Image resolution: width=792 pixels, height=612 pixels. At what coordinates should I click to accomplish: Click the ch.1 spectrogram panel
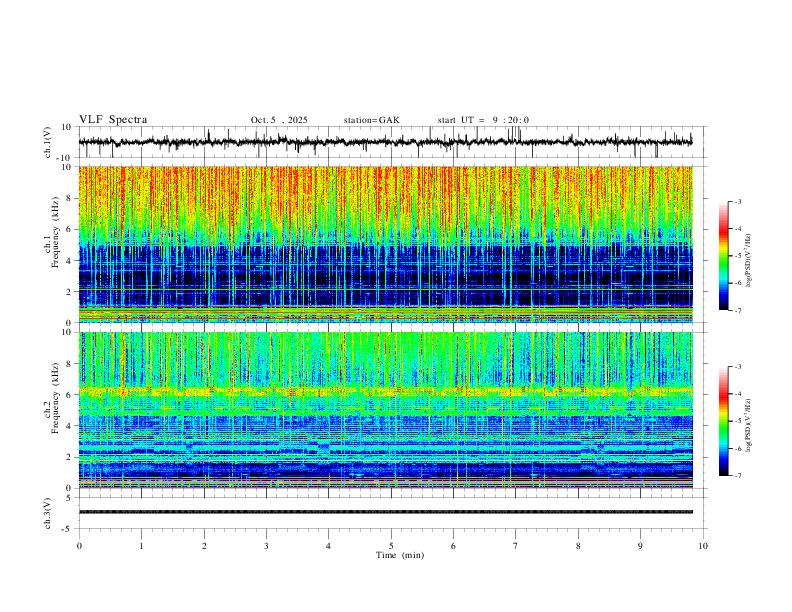coord(385,244)
